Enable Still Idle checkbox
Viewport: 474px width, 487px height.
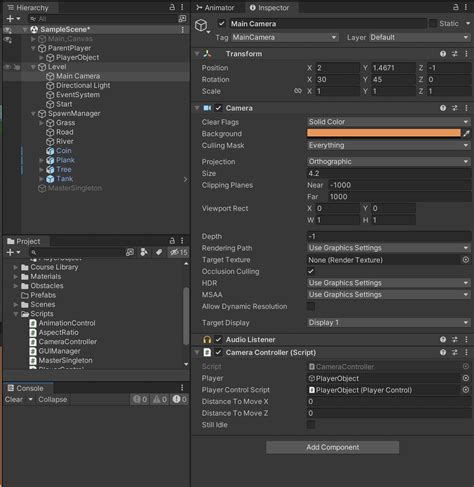point(311,425)
